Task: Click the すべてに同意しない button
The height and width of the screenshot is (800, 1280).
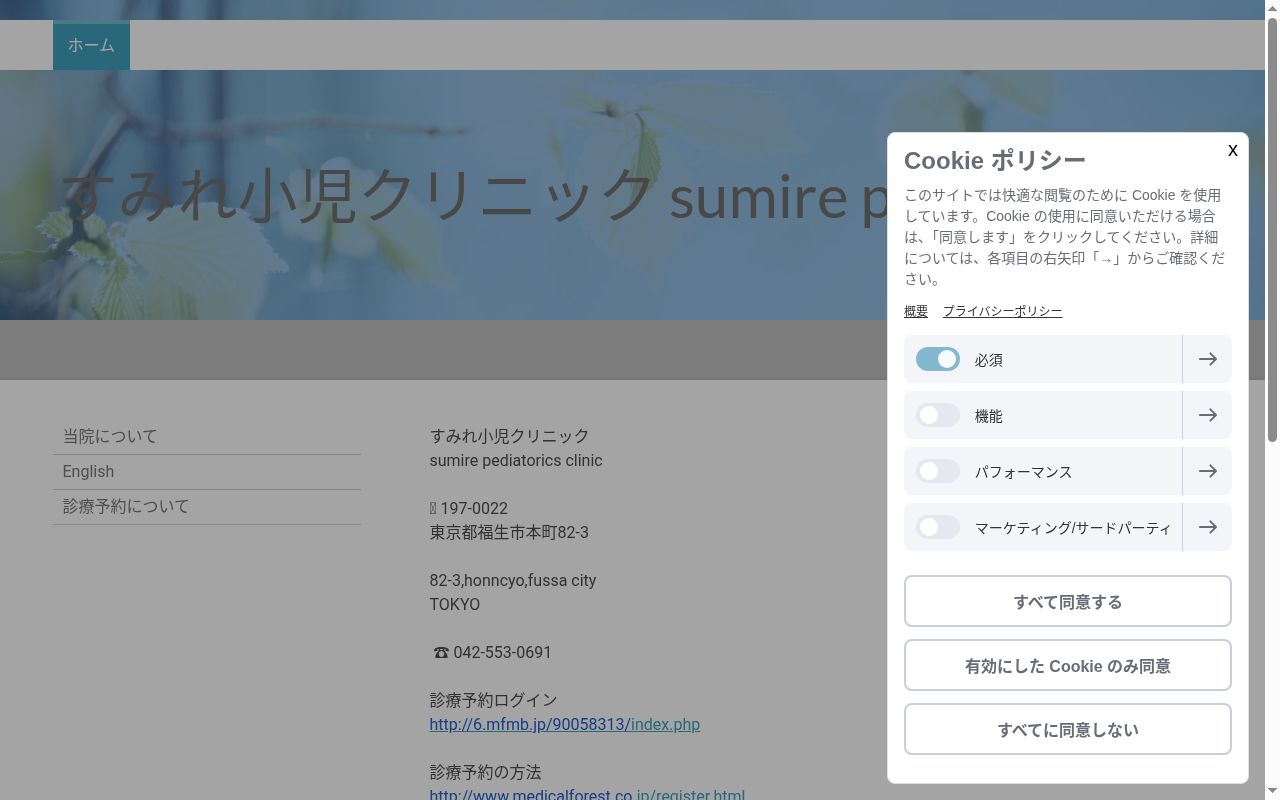Action: tap(1068, 729)
